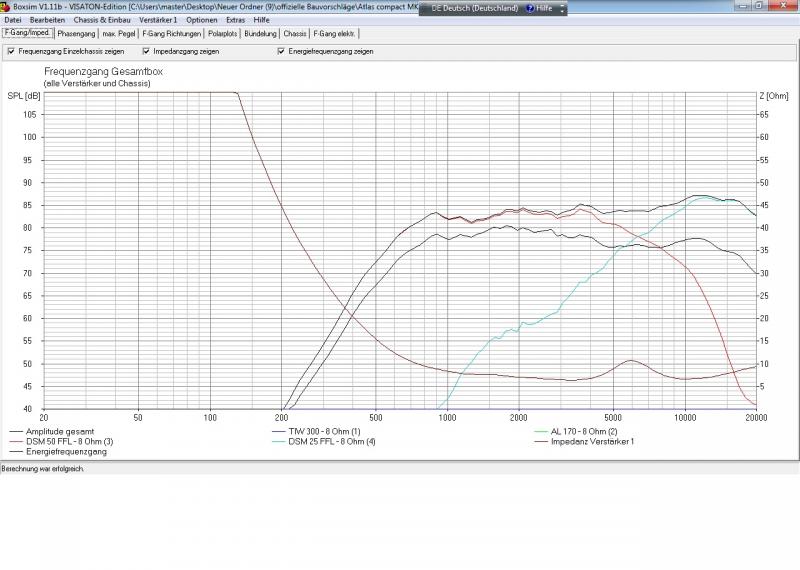Click the TIW 300 - 8 Ohm (1) legend entry

(x=316, y=432)
